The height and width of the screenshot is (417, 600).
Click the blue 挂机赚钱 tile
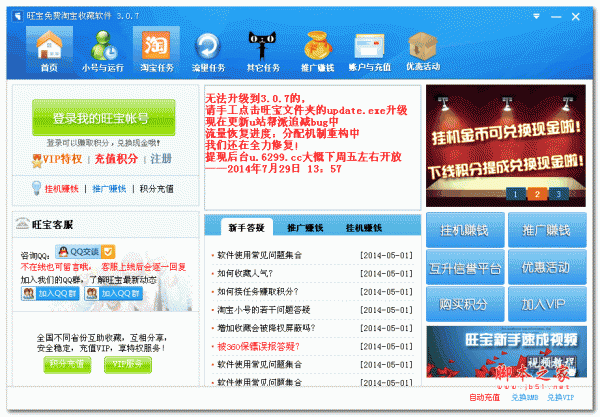point(465,230)
